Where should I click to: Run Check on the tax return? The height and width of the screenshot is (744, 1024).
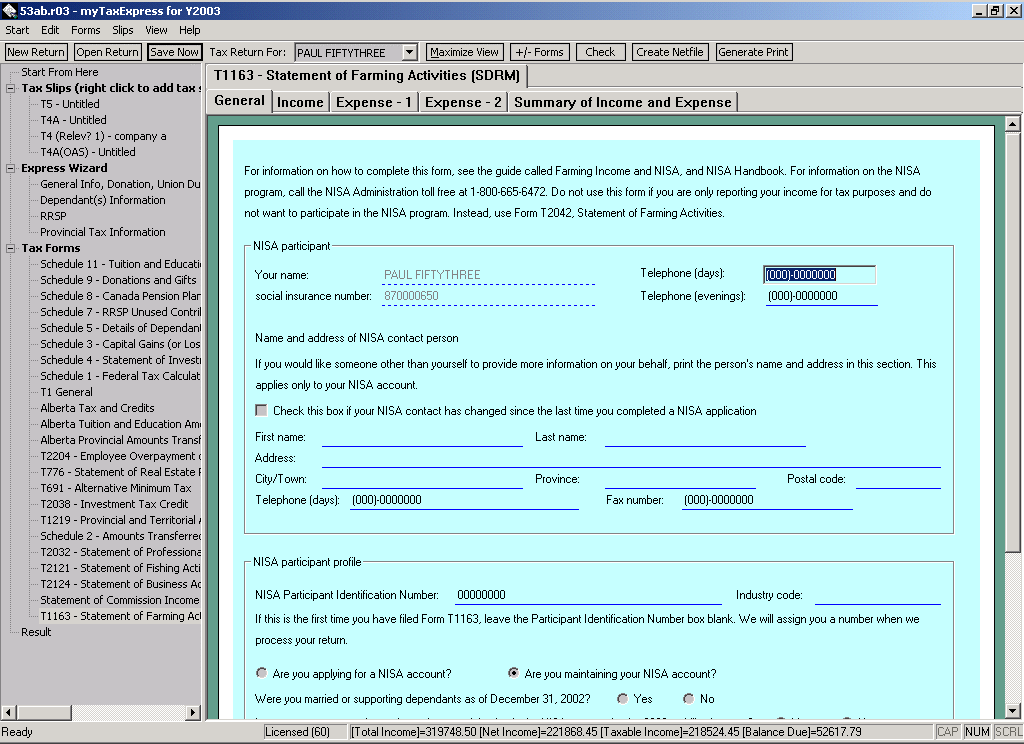[600, 52]
